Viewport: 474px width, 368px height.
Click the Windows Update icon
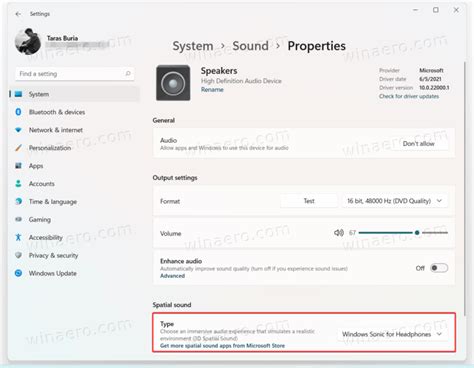(x=19, y=273)
